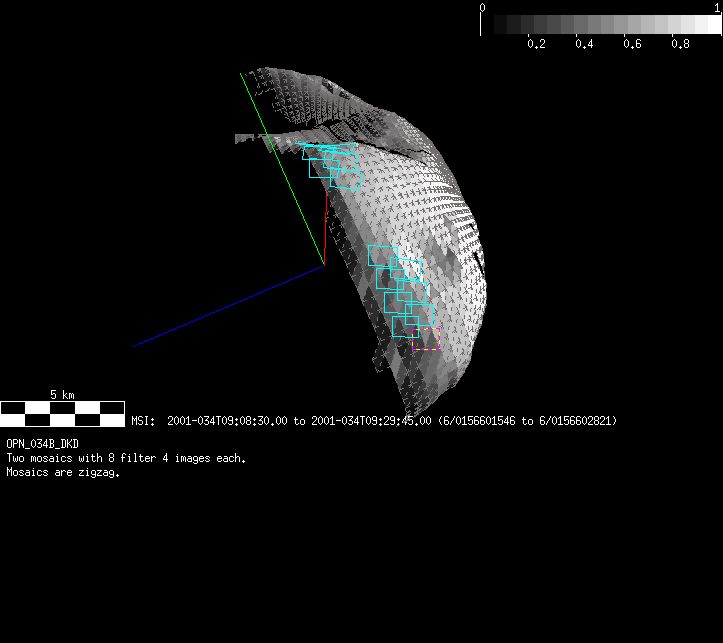Click the axes origin point
The height and width of the screenshot is (643, 723).
coord(324,265)
